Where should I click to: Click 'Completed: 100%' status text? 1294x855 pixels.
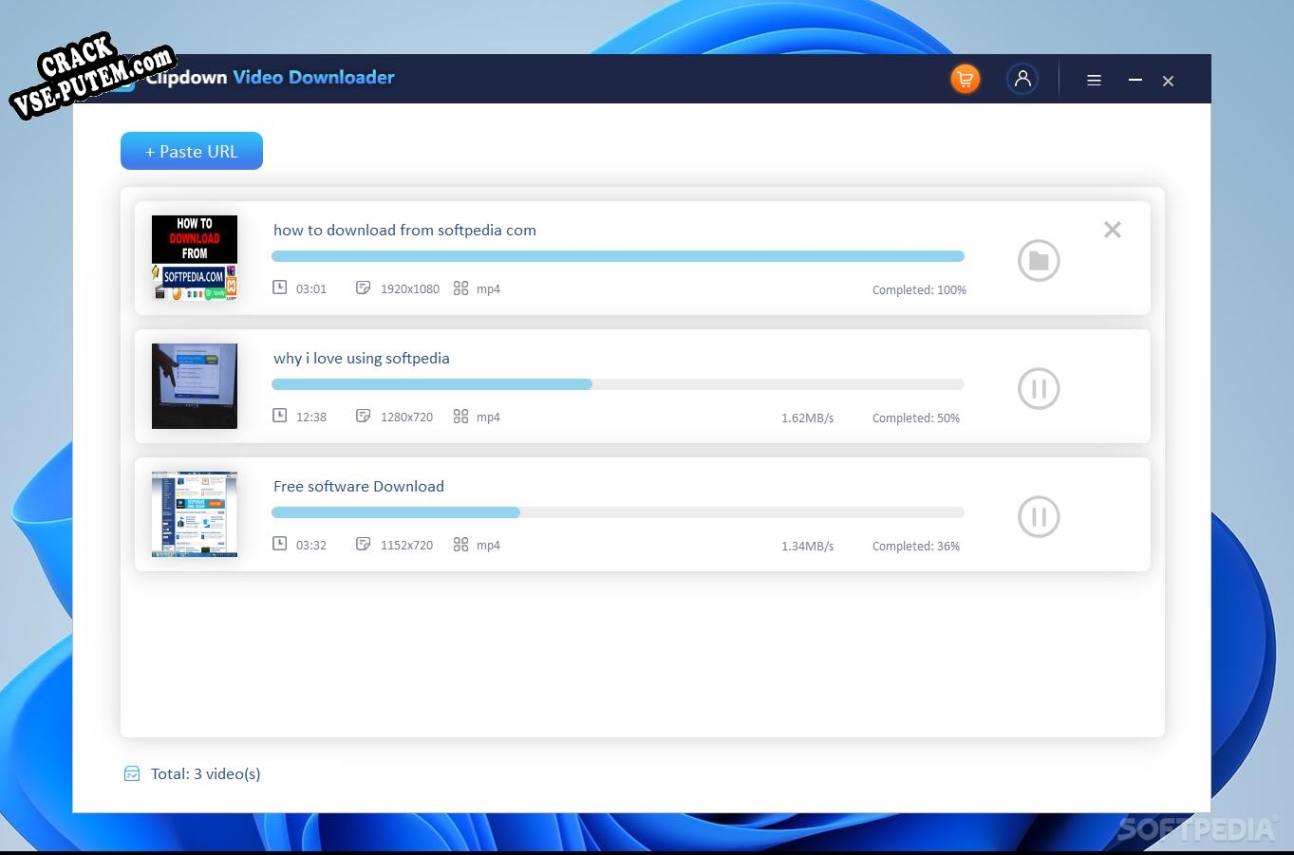[919, 290]
